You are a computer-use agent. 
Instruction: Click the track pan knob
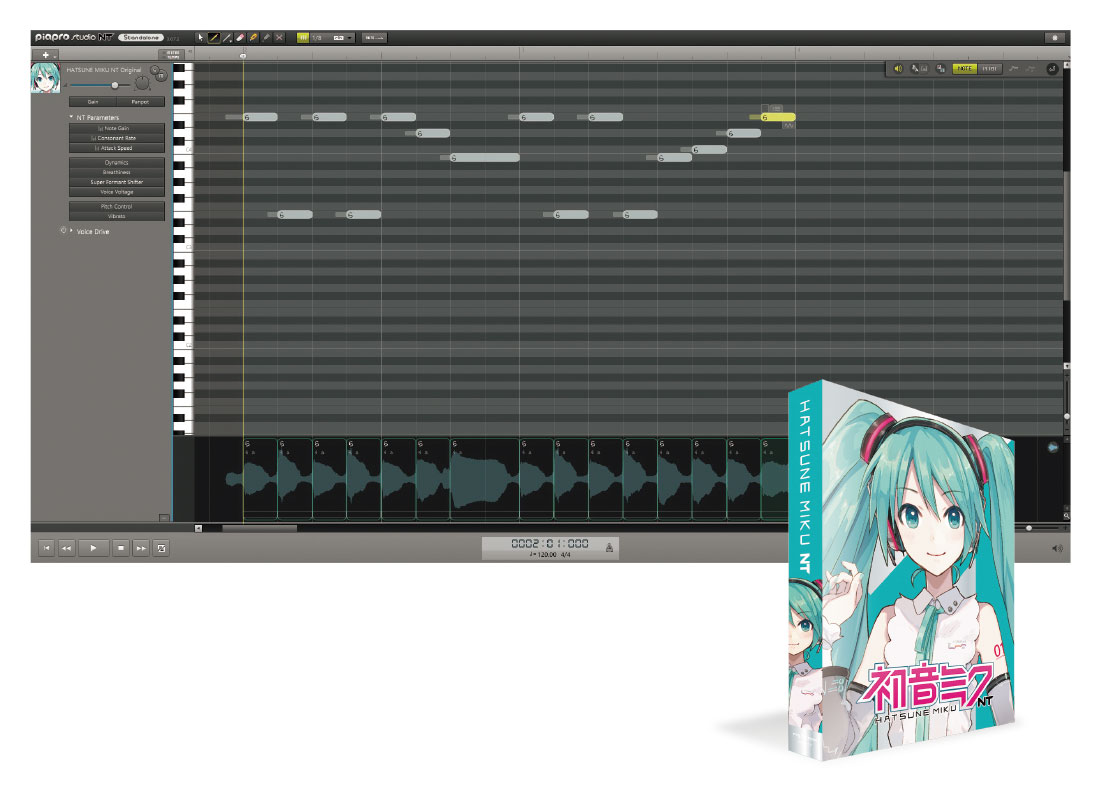[x=143, y=84]
